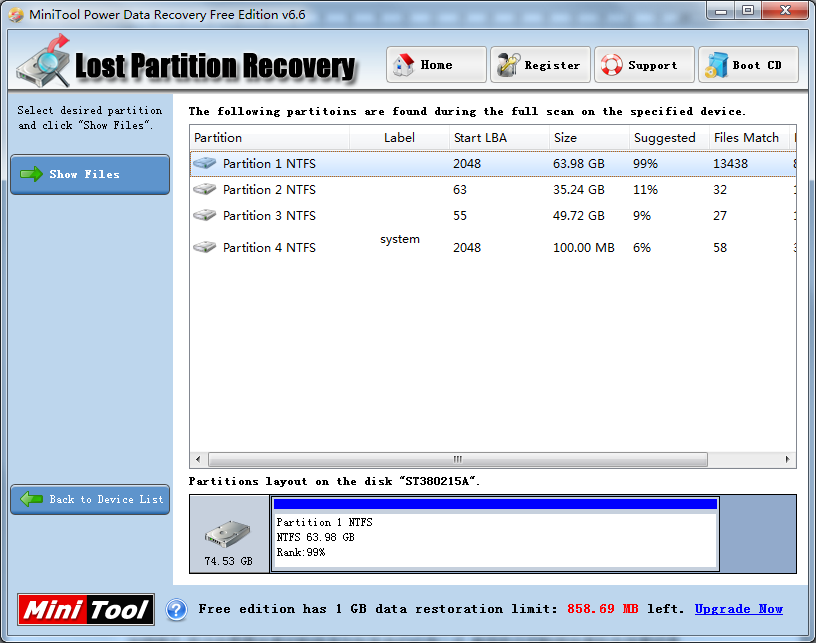Click the 49.72 GB size cell

[579, 215]
